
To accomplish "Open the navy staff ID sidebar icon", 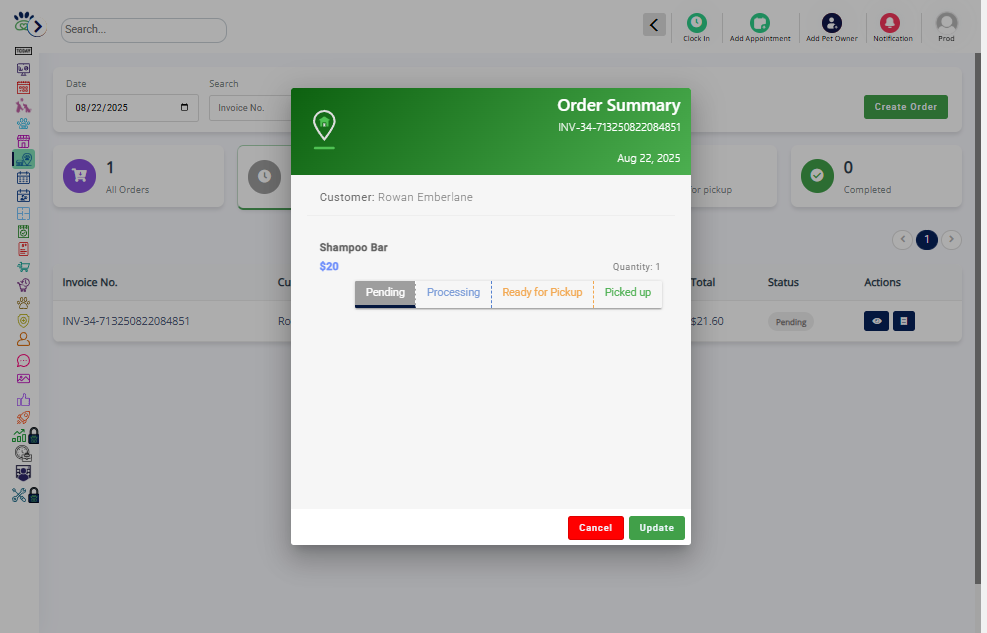I will [23, 473].
